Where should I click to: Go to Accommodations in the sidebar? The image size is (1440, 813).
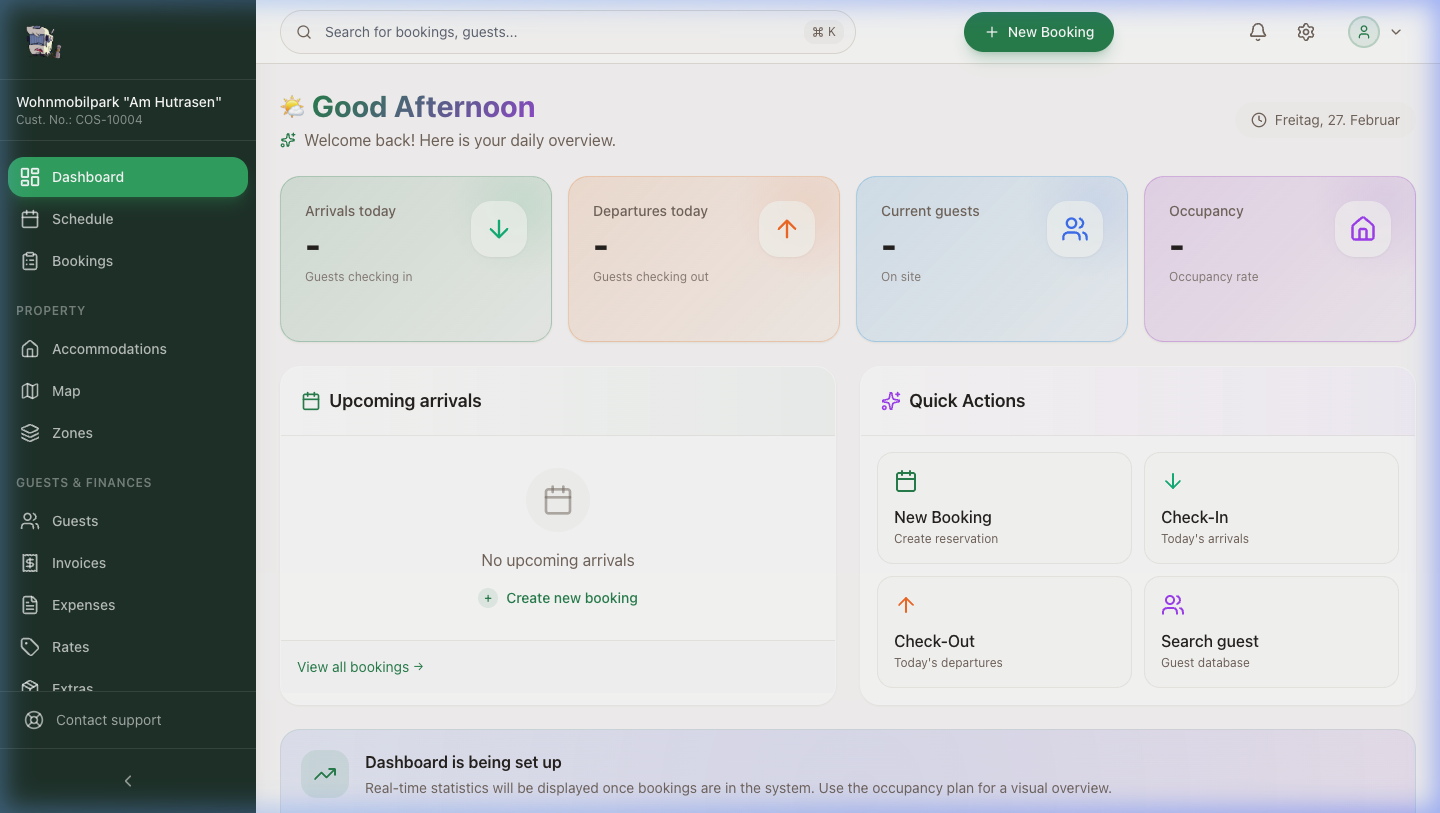pos(109,349)
